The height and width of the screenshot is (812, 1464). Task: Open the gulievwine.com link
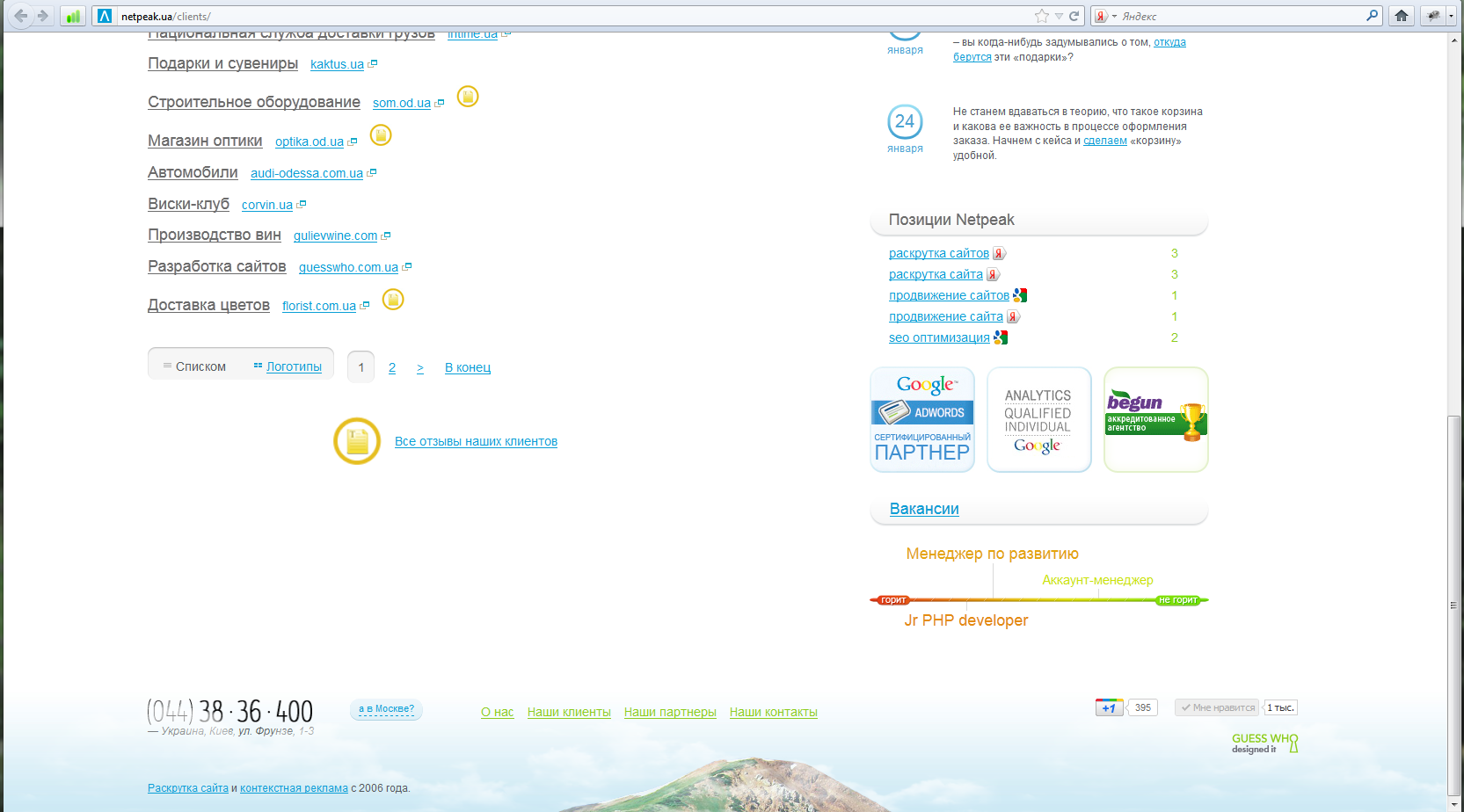point(335,236)
